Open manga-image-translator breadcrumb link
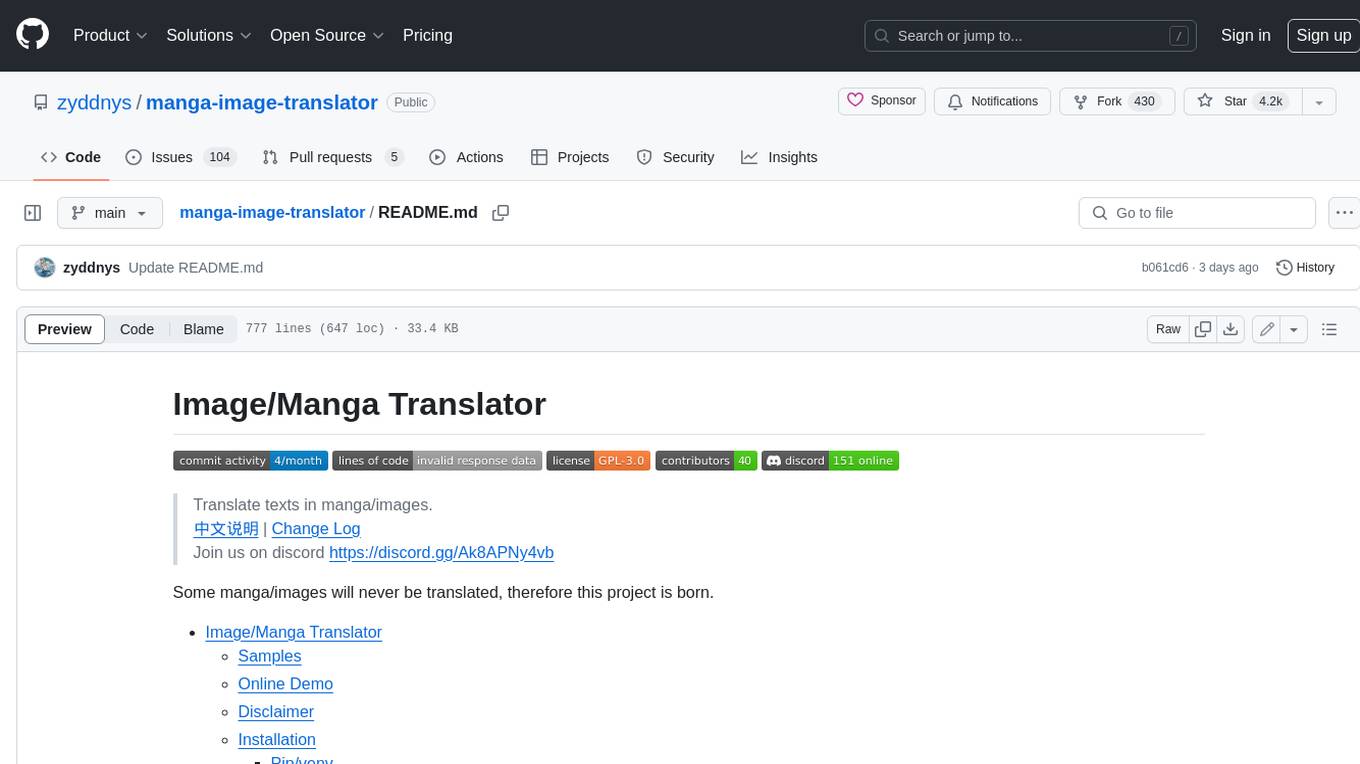This screenshot has width=1360, height=764. coord(272,213)
